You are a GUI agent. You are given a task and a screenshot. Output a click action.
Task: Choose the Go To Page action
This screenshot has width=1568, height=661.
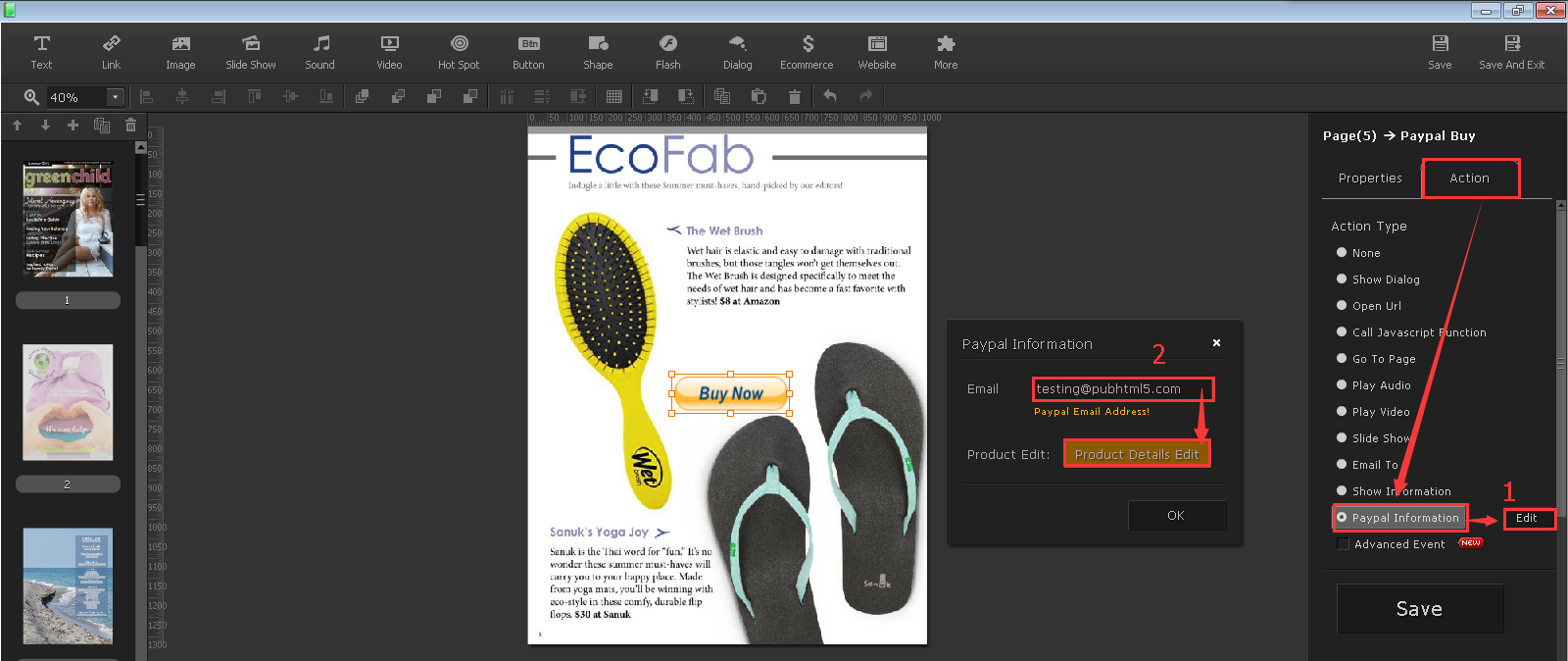pyautogui.click(x=1376, y=359)
